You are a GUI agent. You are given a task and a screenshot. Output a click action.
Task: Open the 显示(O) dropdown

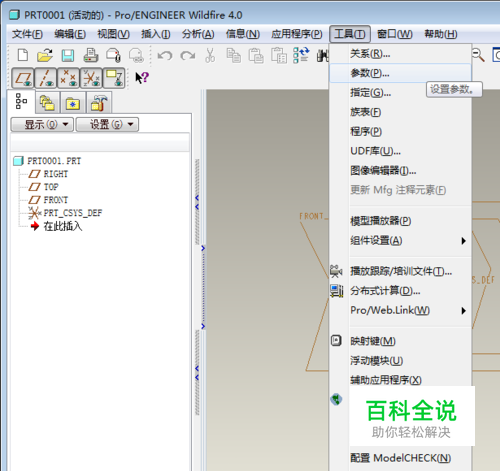(42, 125)
